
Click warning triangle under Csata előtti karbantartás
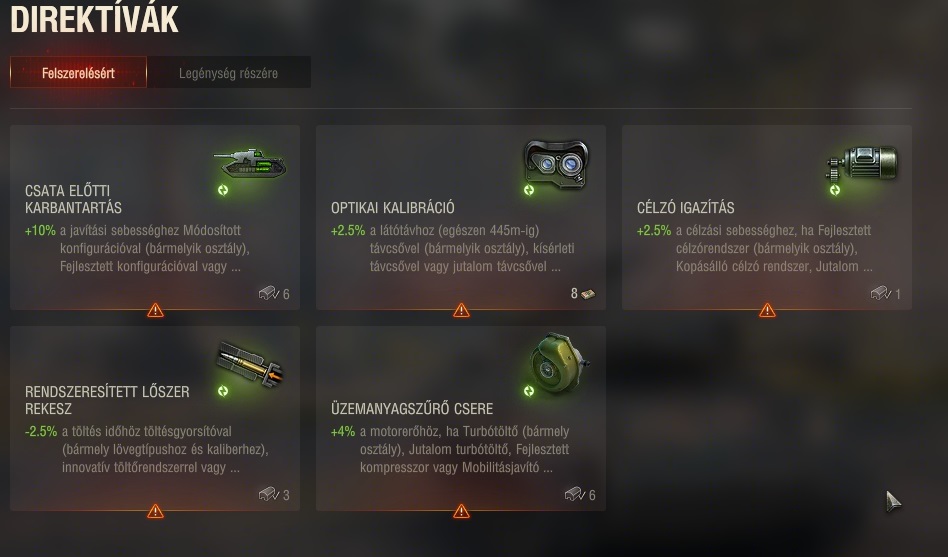[x=155, y=310]
